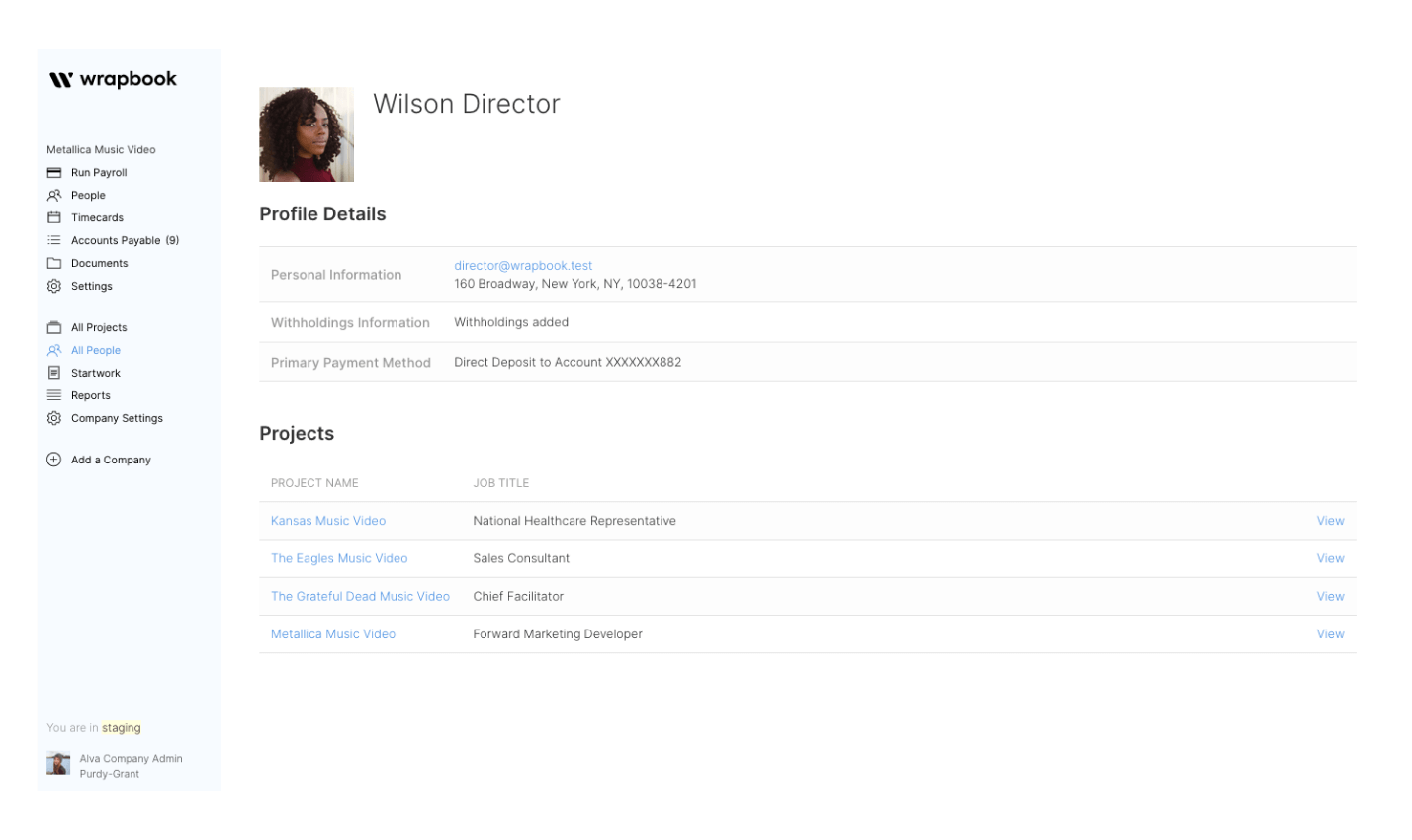1412x840 pixels.
Task: Click the Profile Details heading
Action: 322,214
